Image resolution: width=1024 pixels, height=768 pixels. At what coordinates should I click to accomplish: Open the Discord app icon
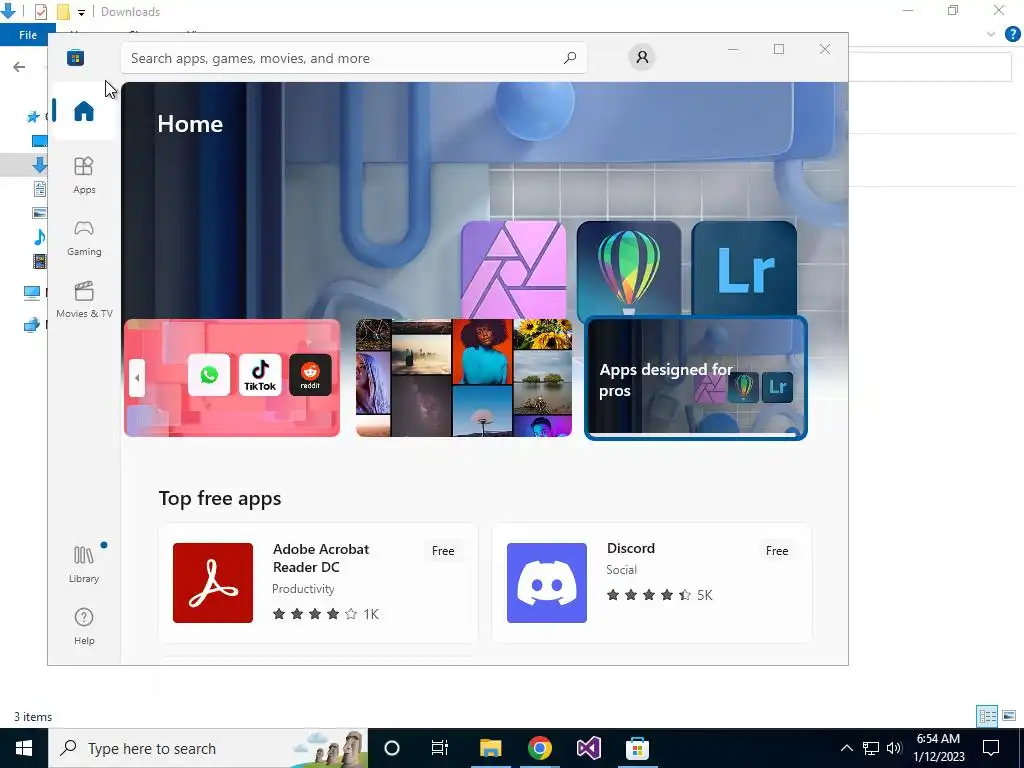click(x=547, y=583)
